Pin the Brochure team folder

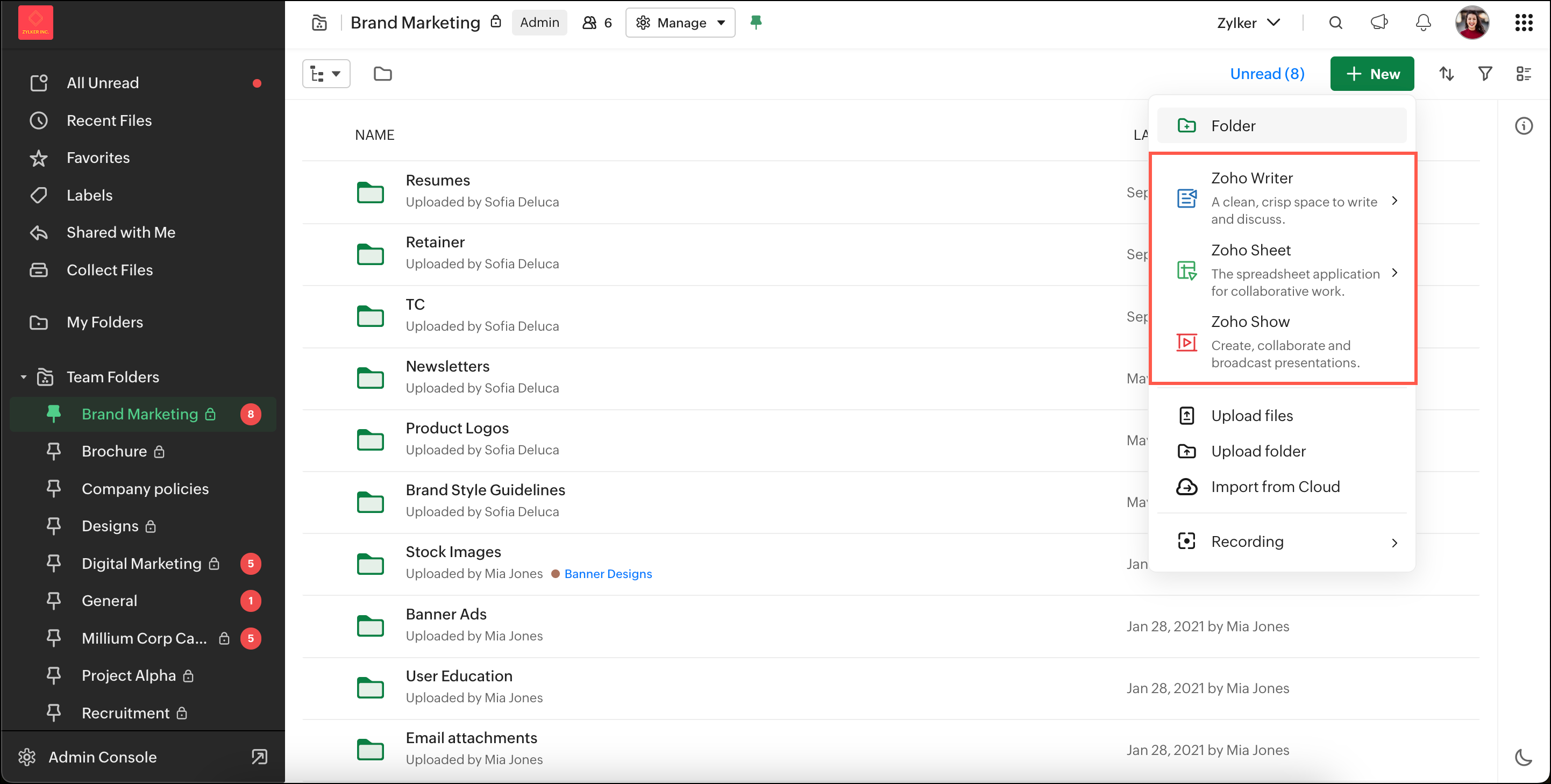pos(54,451)
